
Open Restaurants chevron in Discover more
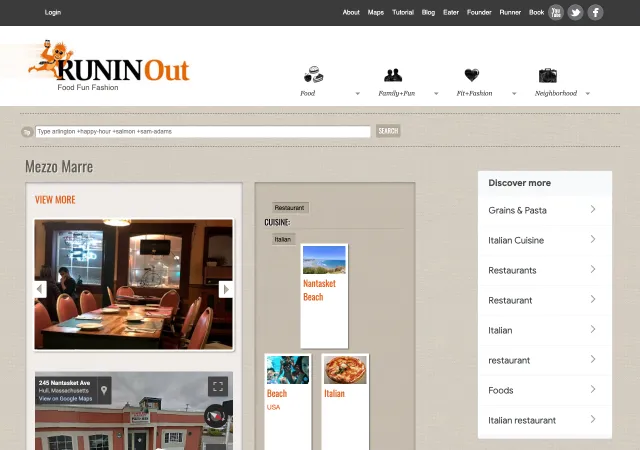point(593,269)
